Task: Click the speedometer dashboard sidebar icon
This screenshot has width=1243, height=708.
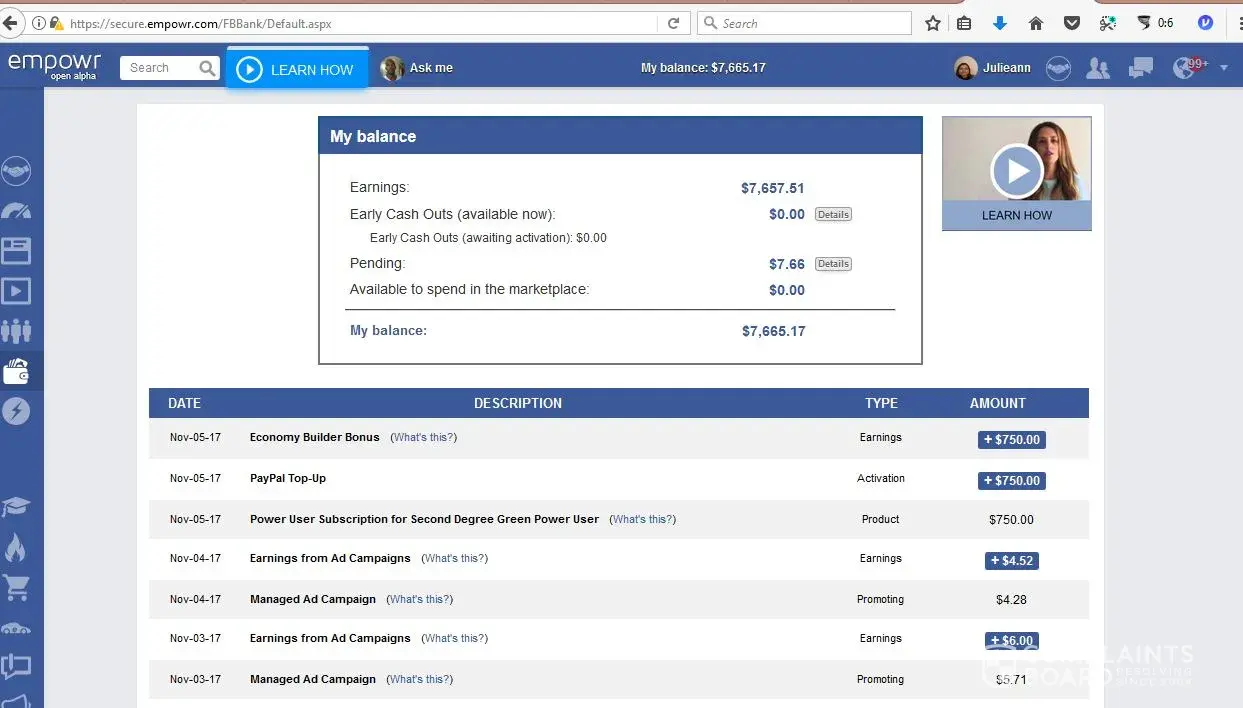Action: pos(17,210)
